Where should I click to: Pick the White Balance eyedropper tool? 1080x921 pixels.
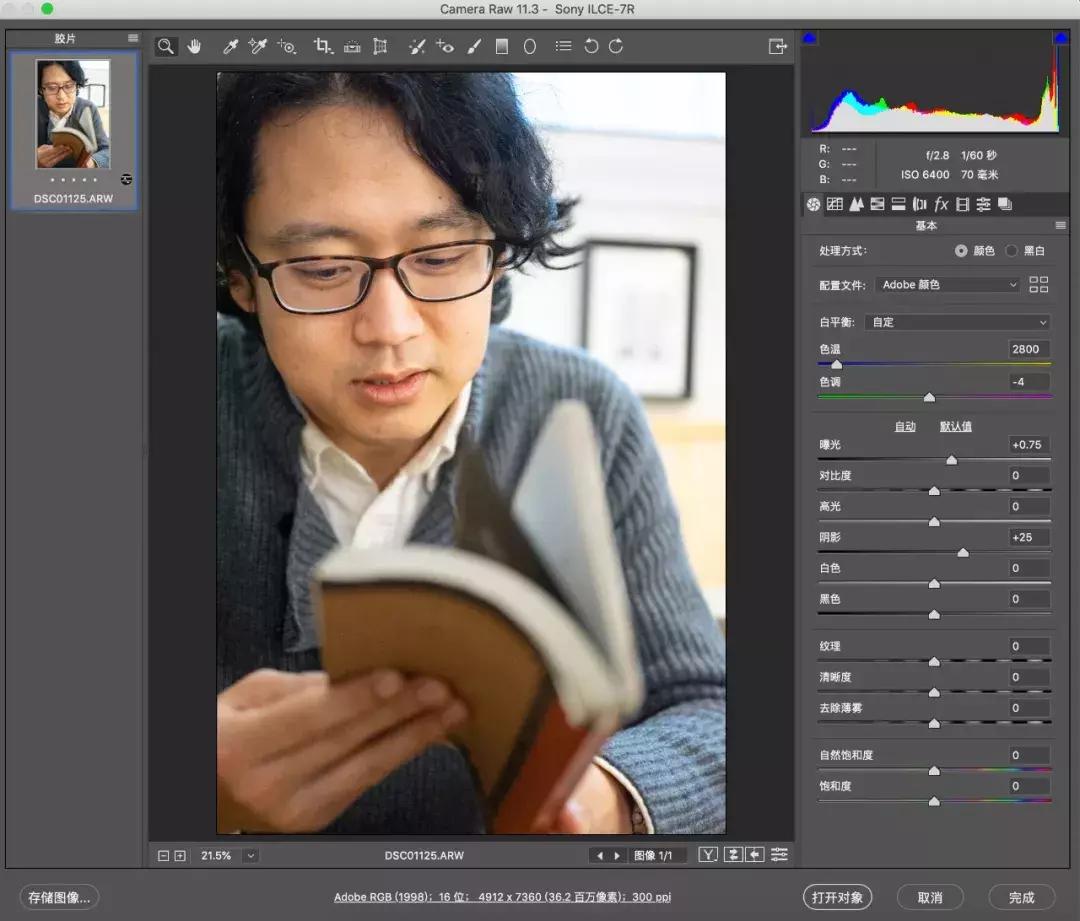tap(228, 46)
